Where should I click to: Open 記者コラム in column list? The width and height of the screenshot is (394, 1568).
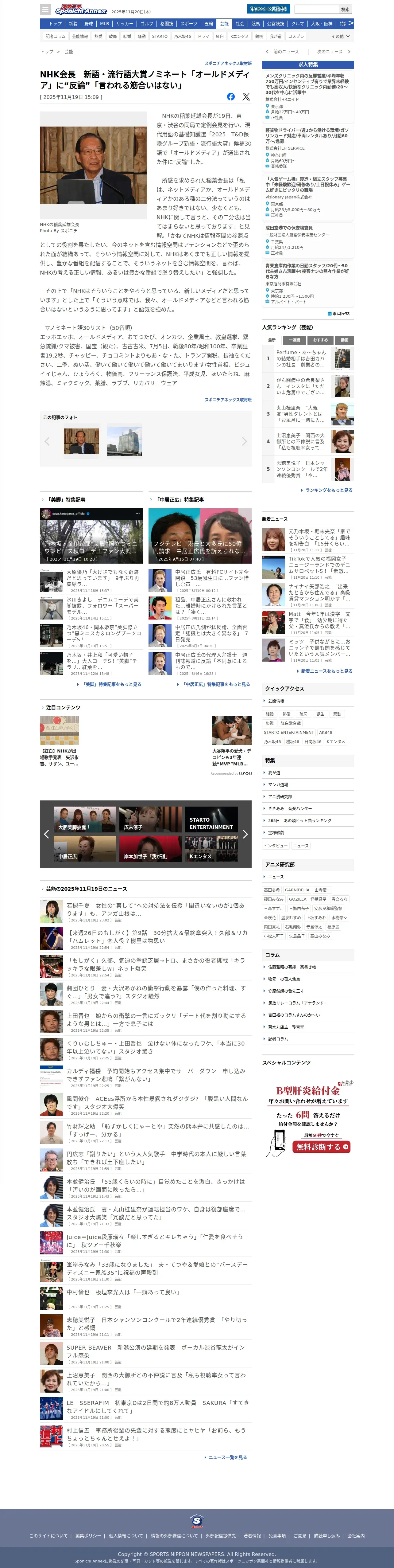[x=278, y=1039]
